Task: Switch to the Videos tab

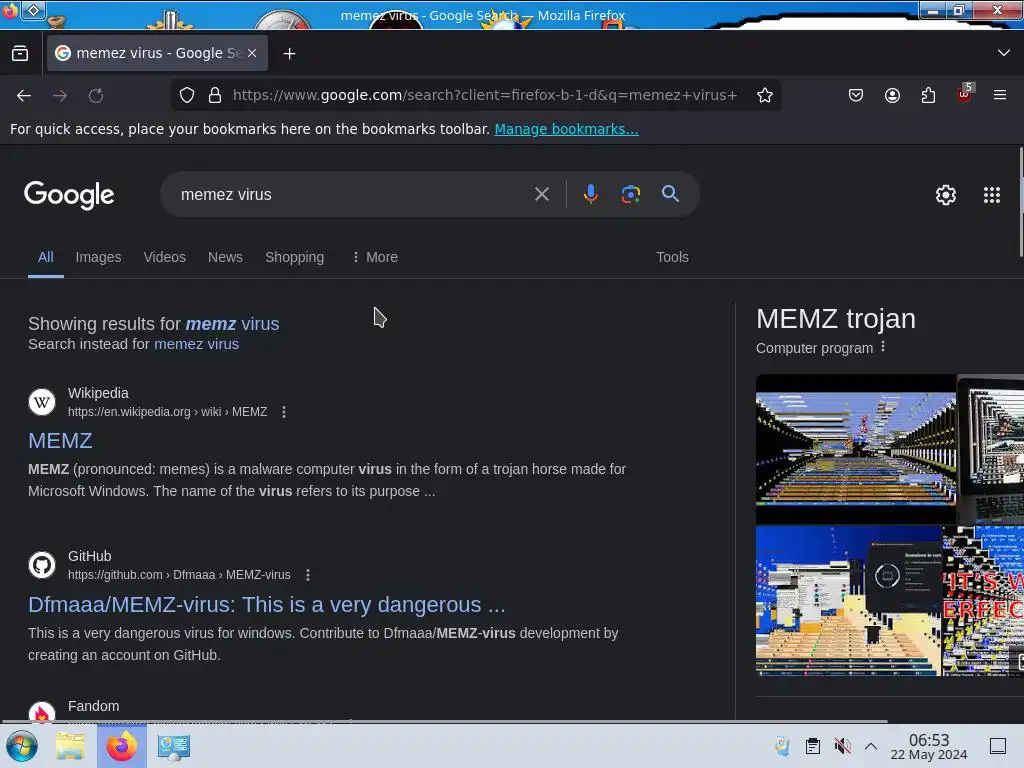Action: 165,257
